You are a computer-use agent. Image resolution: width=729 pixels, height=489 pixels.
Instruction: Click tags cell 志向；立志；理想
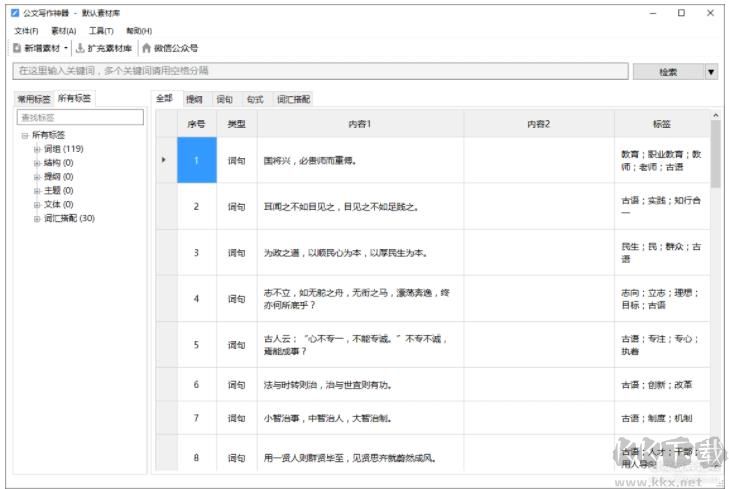662,299
